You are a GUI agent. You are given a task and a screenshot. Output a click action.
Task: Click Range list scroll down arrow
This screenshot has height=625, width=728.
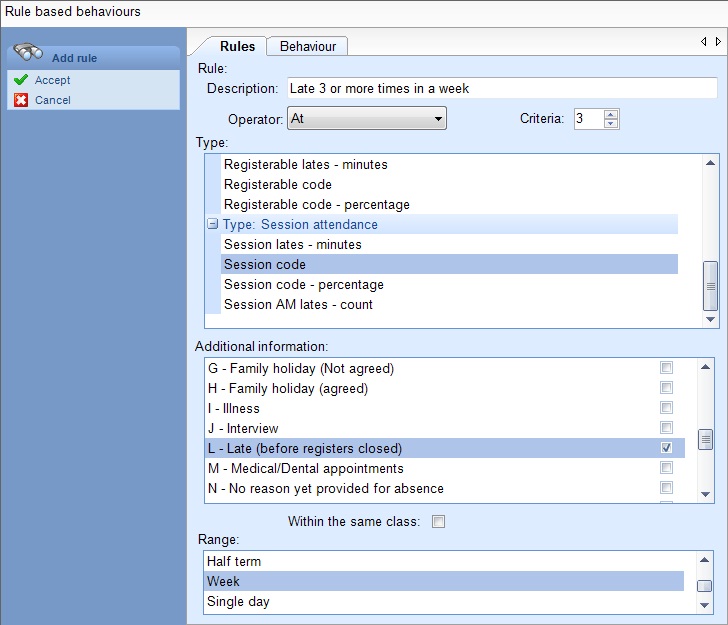[705, 605]
